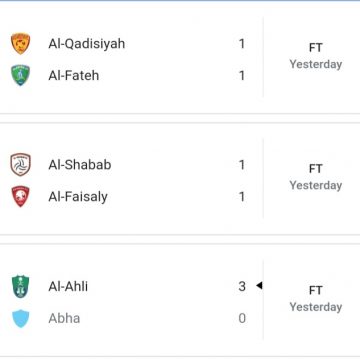Viewport: 360px width, 360px height.
Task: Click Al-Ahli's score of 3
Action: [242, 286]
